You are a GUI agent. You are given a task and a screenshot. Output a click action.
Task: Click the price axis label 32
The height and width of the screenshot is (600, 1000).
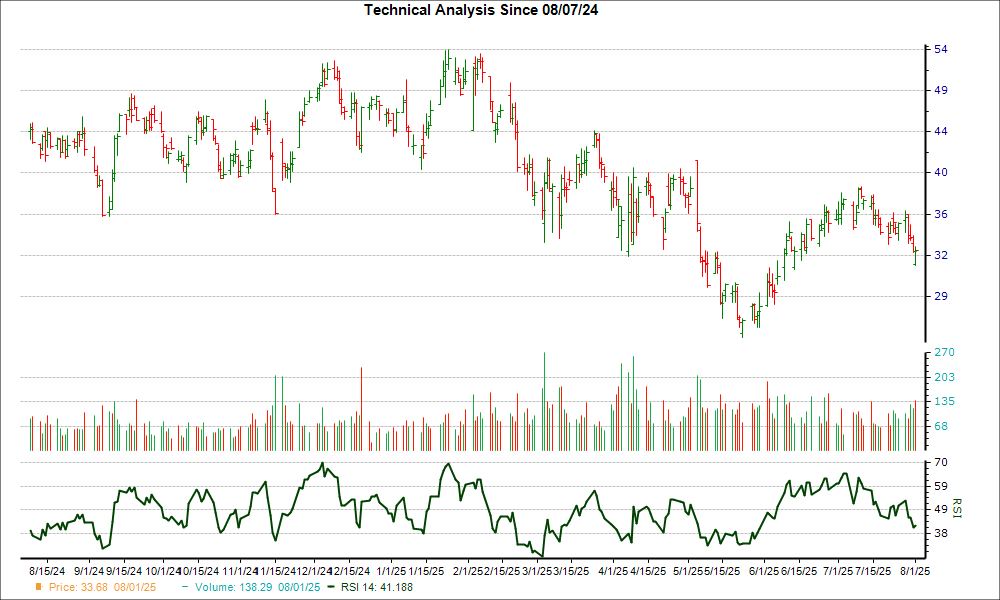941,255
